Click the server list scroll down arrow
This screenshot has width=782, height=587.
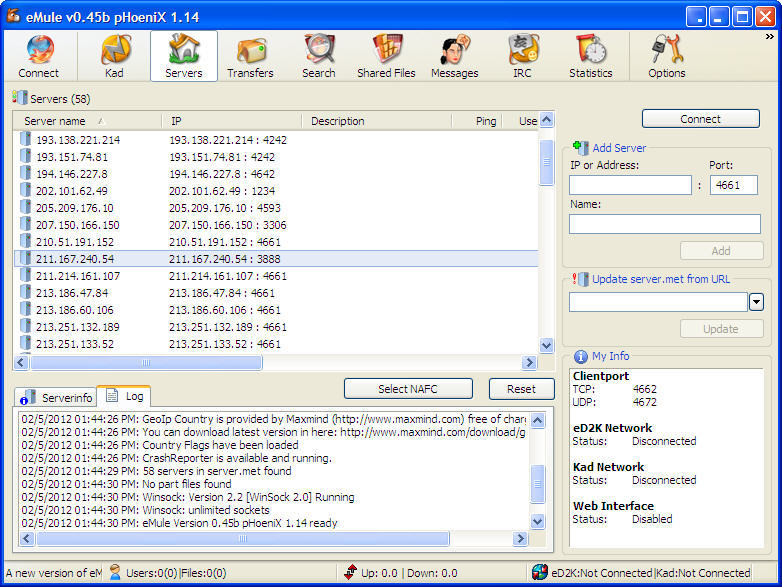547,345
